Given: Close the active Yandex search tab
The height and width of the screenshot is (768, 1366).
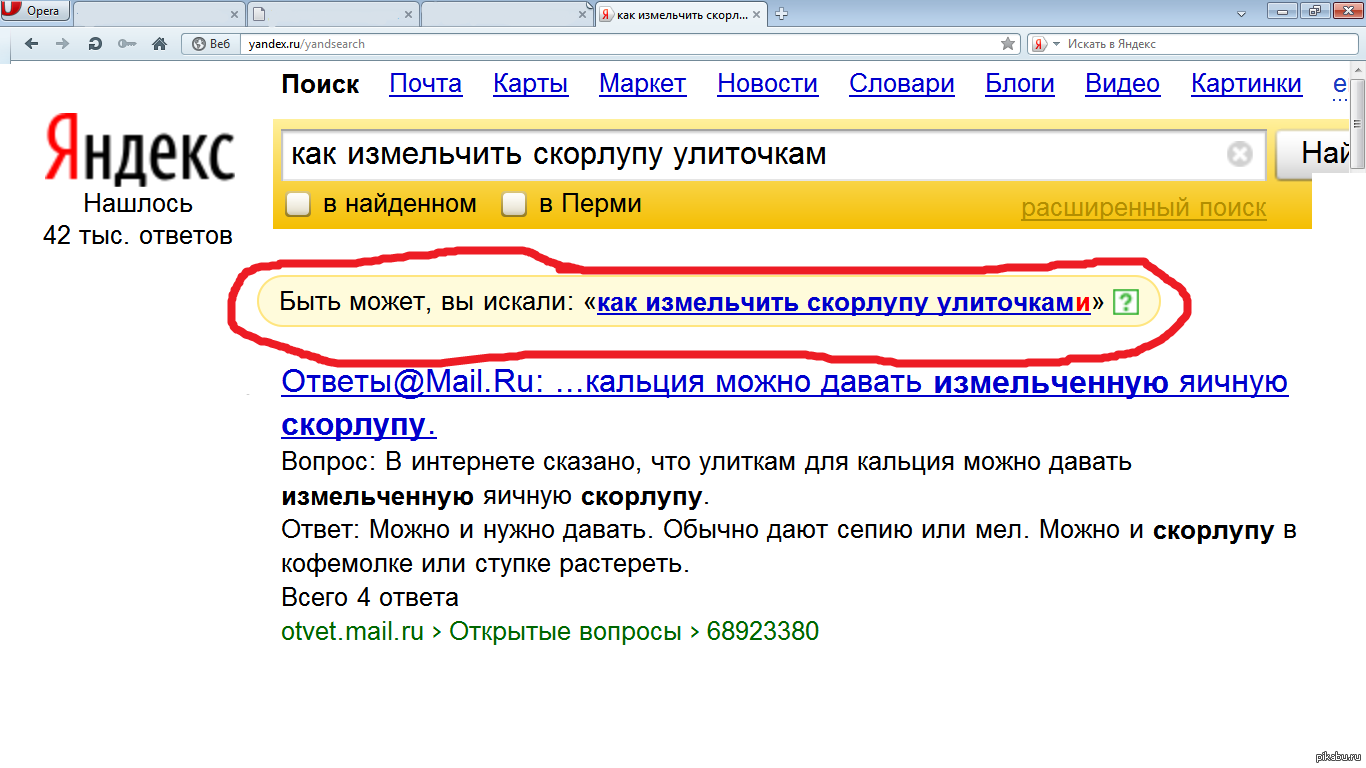Looking at the screenshot, I should tap(759, 14).
